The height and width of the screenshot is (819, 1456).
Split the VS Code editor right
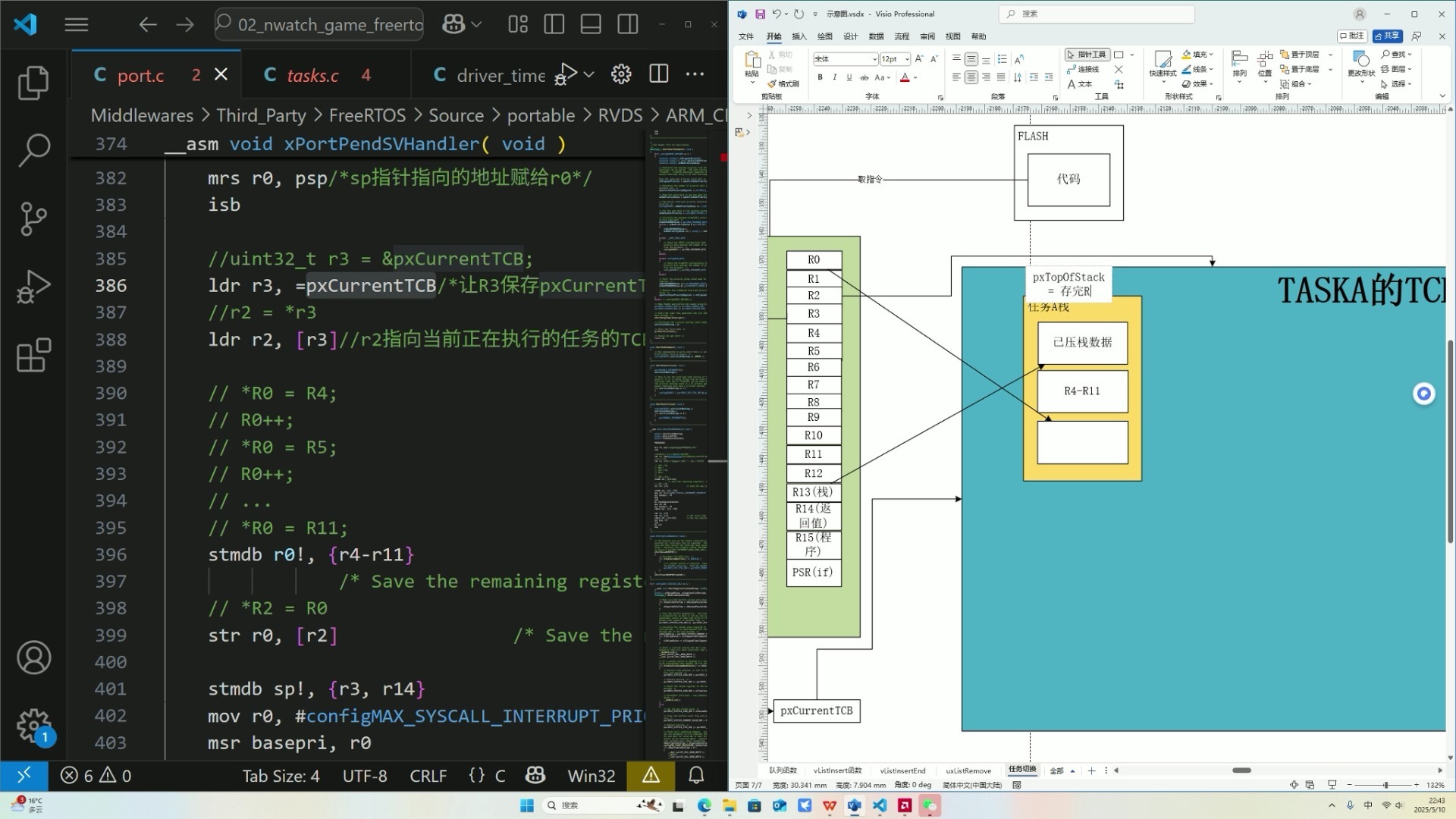(659, 74)
